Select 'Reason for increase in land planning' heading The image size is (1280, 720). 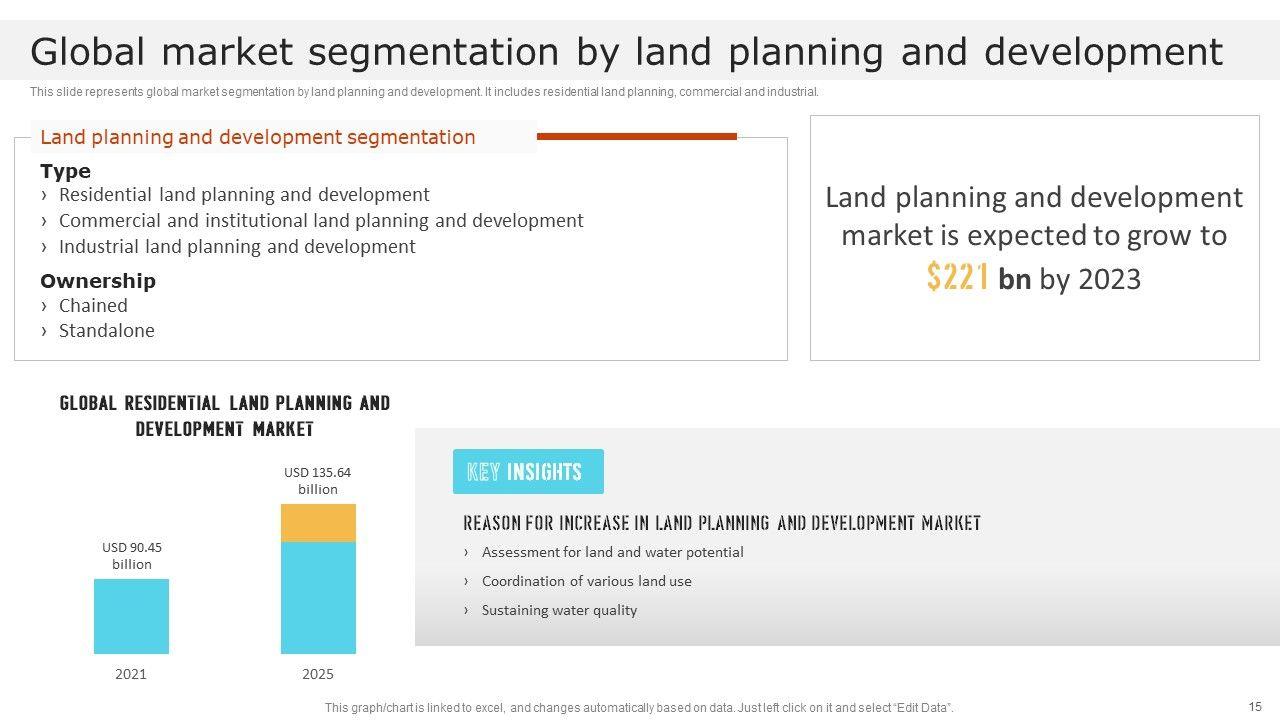(722, 523)
